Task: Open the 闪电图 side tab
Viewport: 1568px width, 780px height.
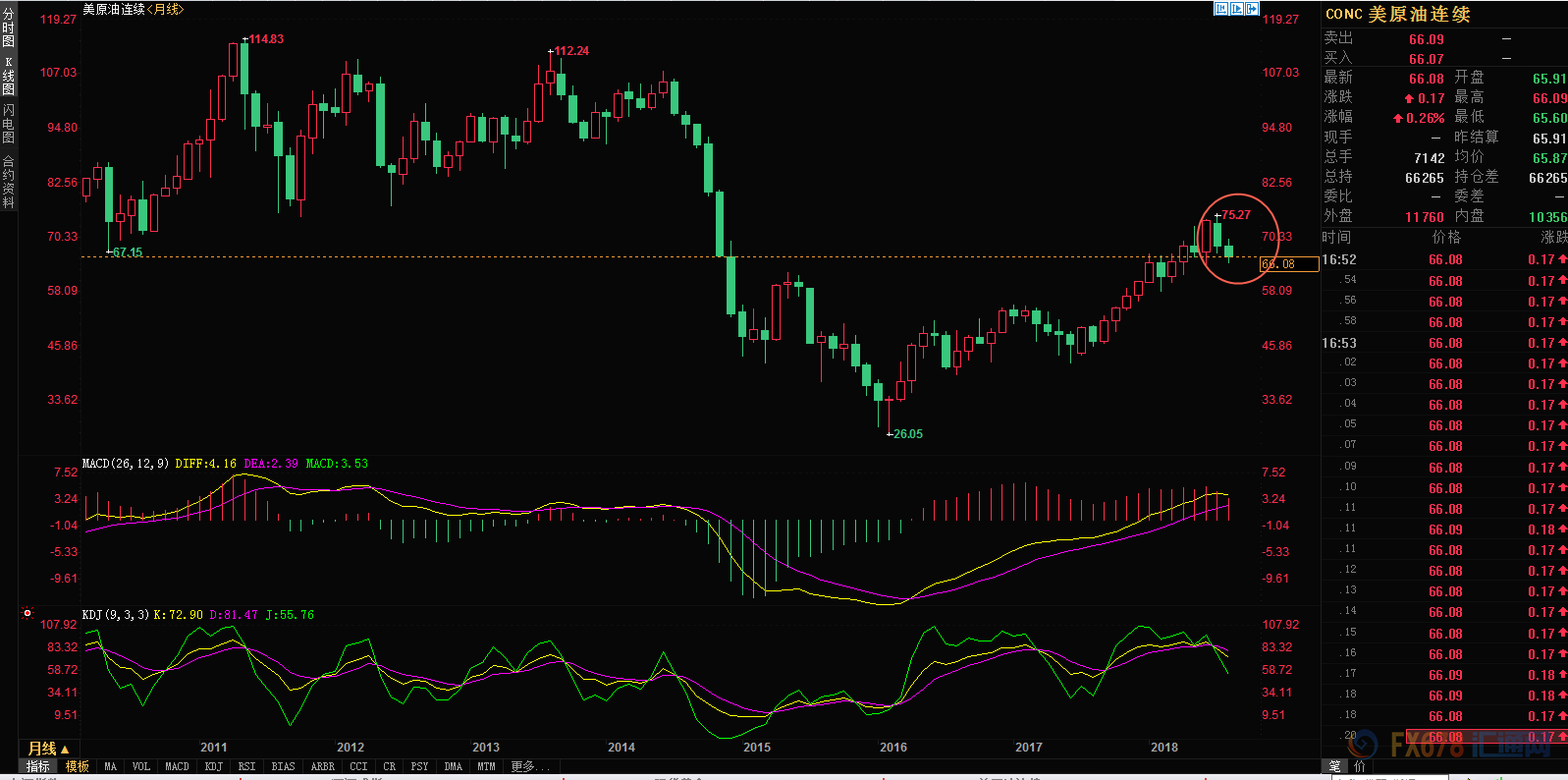Action: [8, 124]
